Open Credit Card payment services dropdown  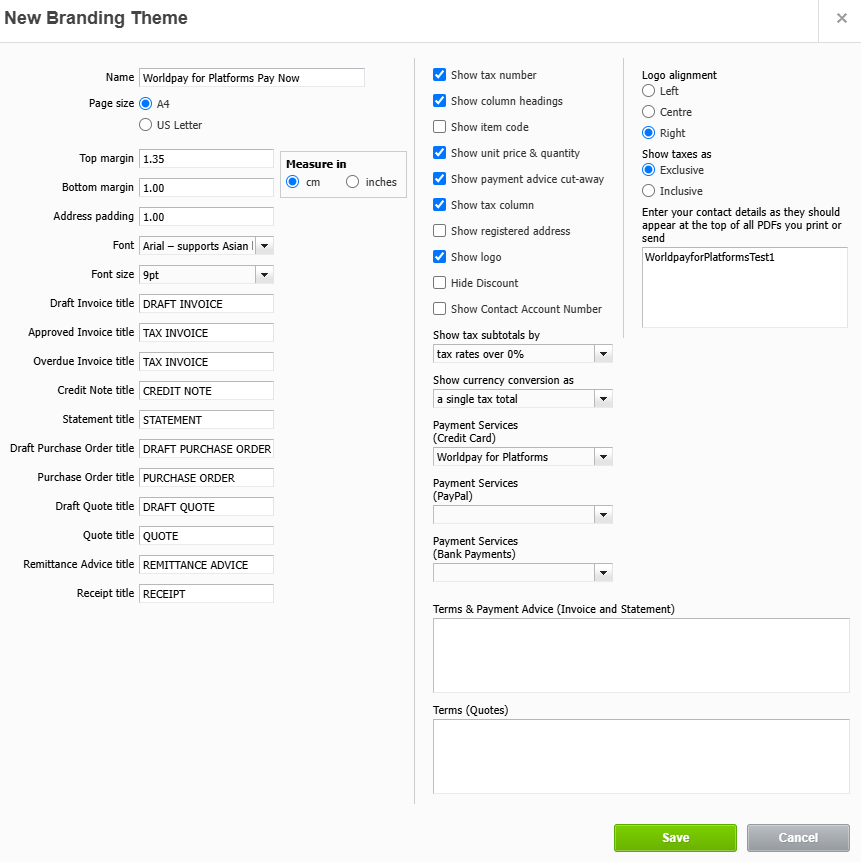[x=603, y=457]
